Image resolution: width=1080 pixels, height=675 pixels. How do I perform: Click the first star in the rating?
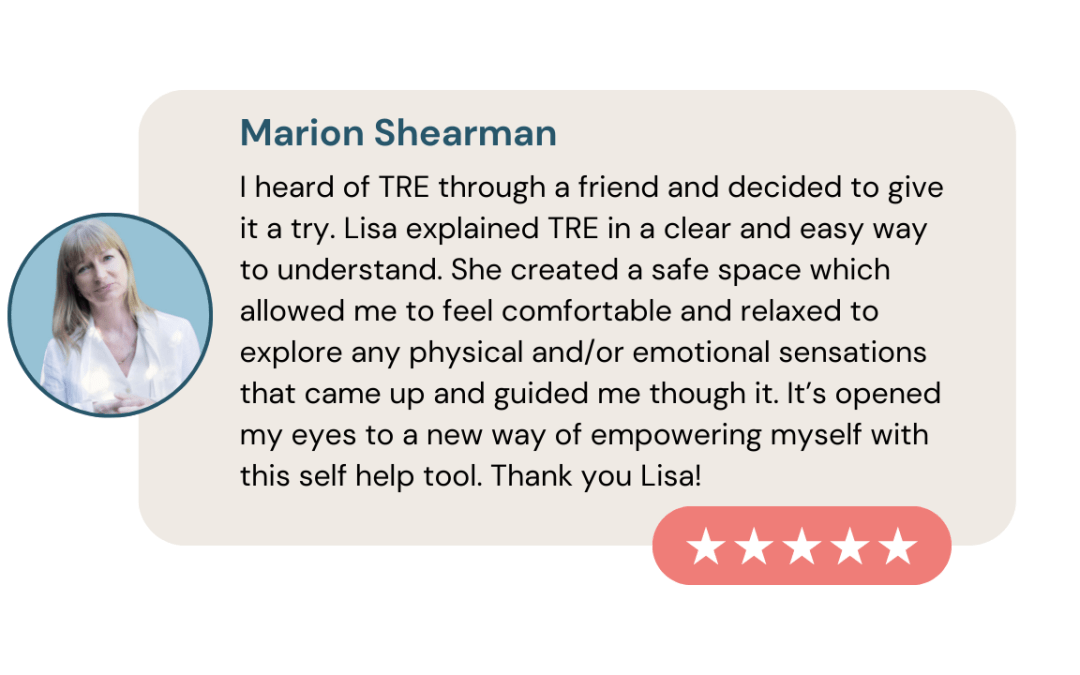[706, 546]
